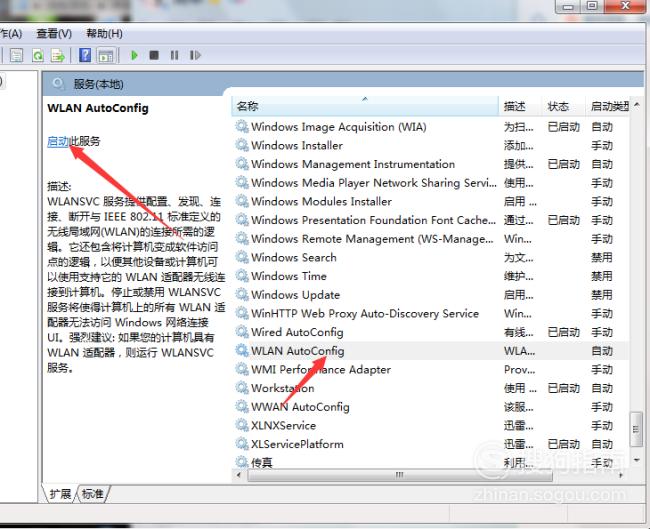Click 禁用 startup type in Windows Update row
The width and height of the screenshot is (650, 529).
click(x=601, y=295)
